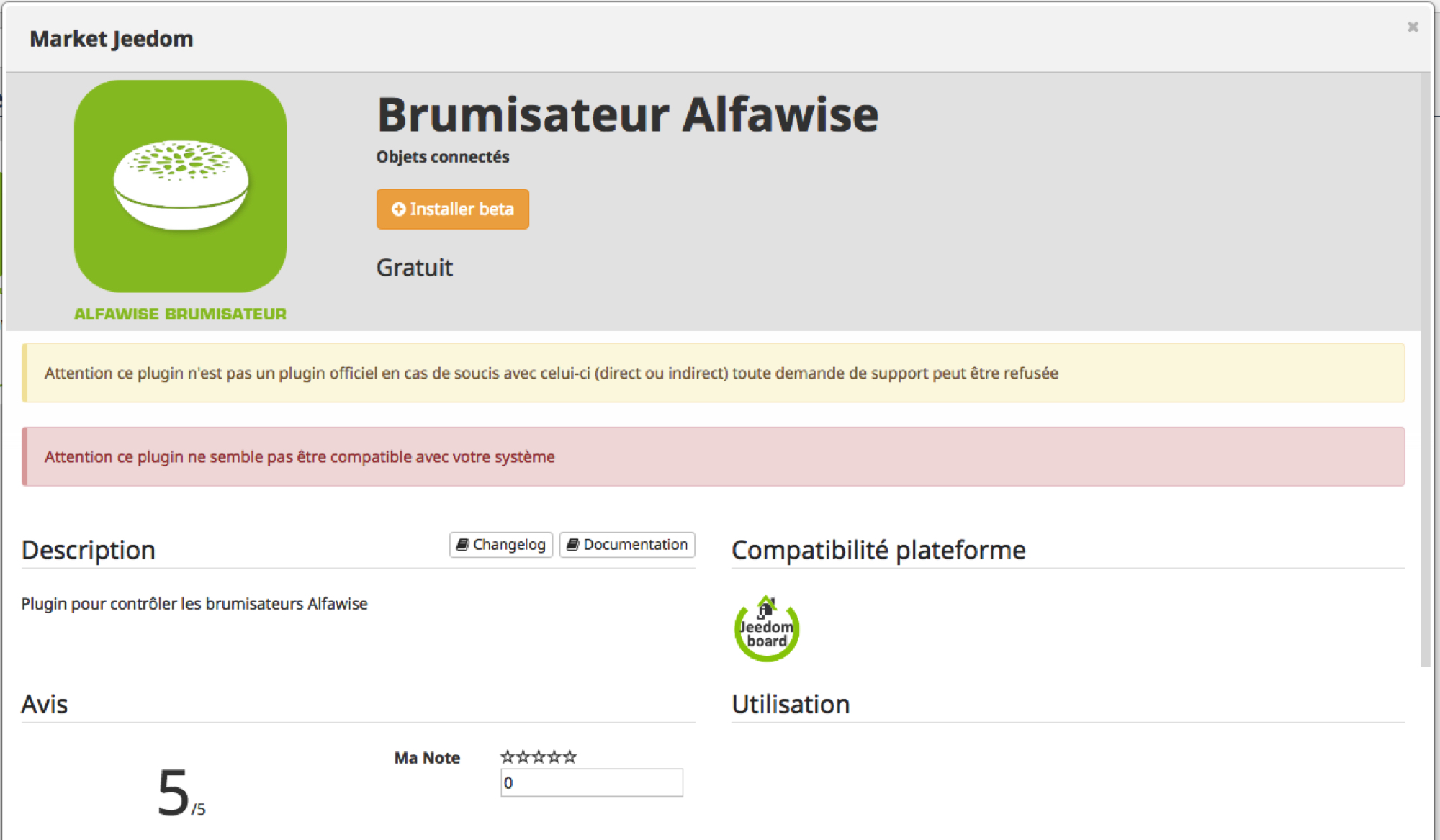The height and width of the screenshot is (840, 1440).
Task: Focus the Ma Note rating input field
Action: click(592, 782)
